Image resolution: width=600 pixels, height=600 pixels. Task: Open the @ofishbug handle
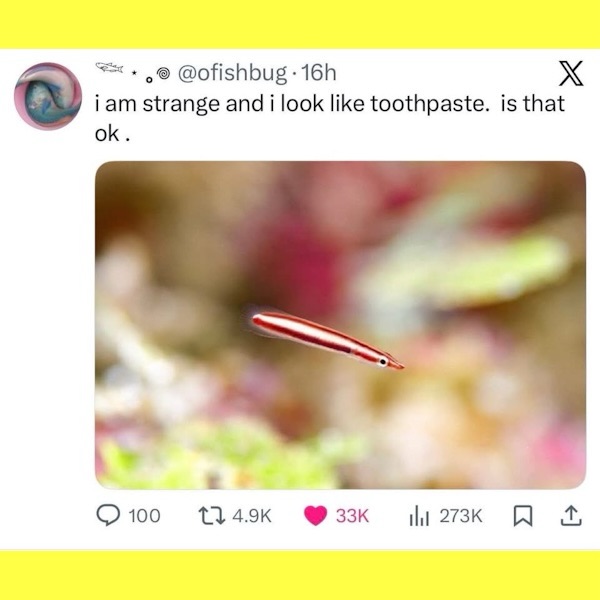pyautogui.click(x=232, y=73)
